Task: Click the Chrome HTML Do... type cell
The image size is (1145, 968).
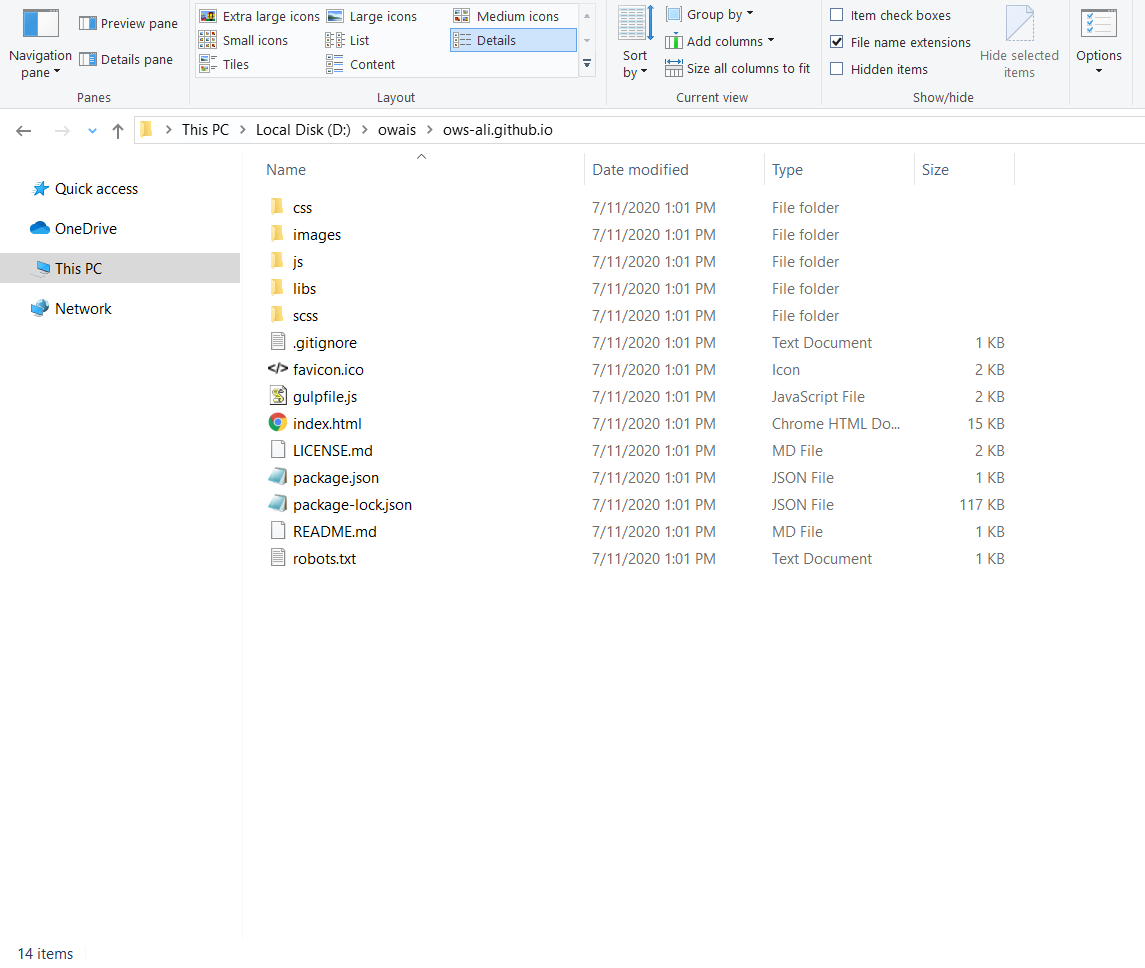Action: pyautogui.click(x=835, y=423)
